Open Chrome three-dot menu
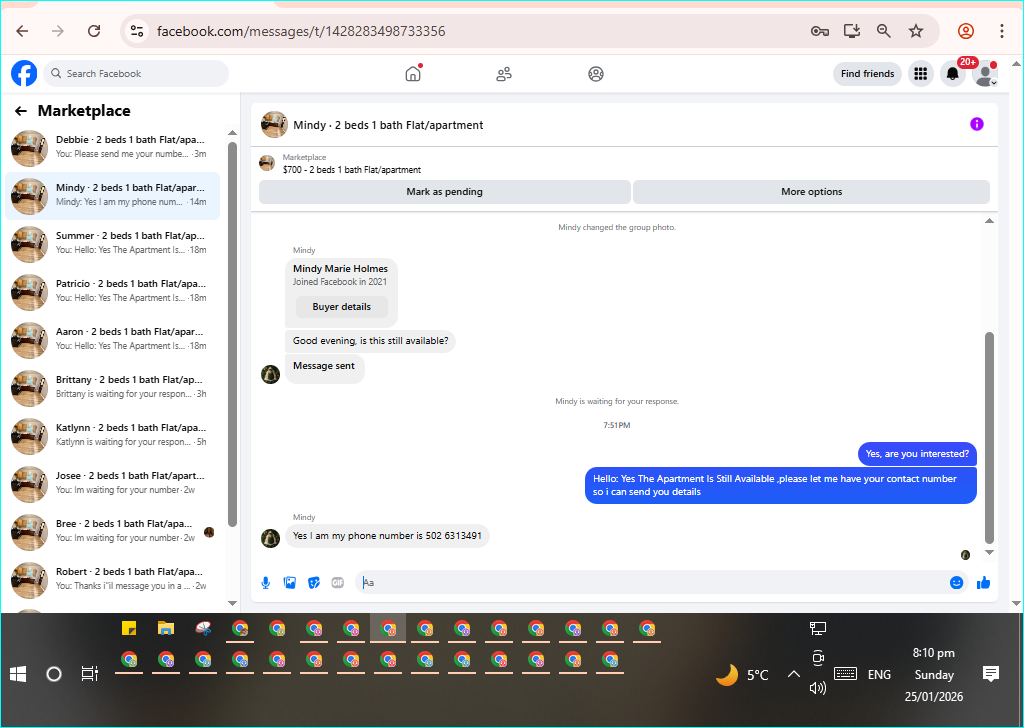The width and height of the screenshot is (1024, 728). [1001, 31]
